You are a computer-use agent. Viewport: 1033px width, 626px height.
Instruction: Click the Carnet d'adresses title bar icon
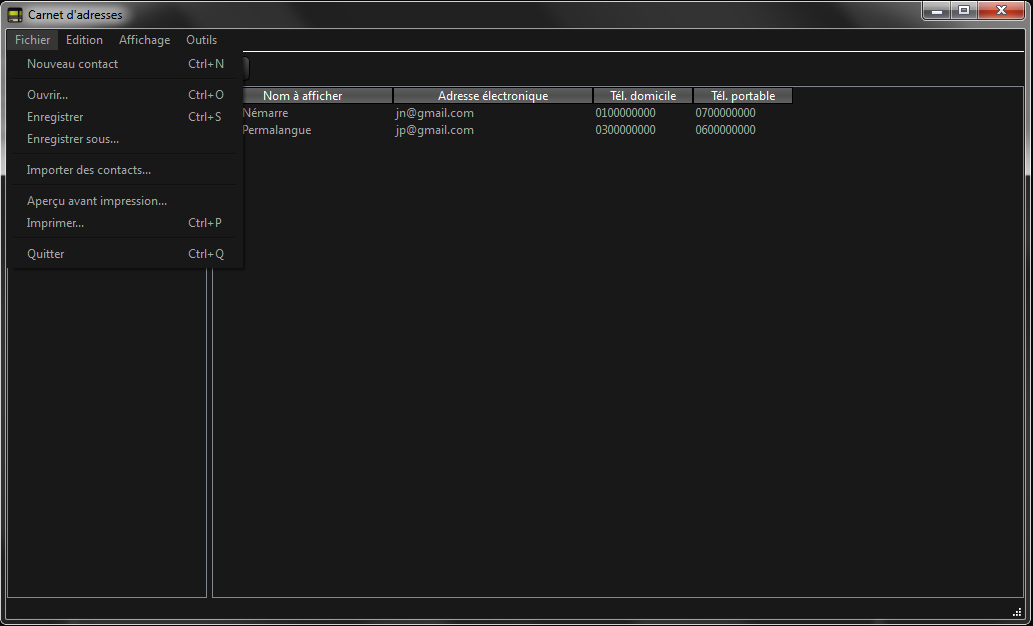(15, 14)
